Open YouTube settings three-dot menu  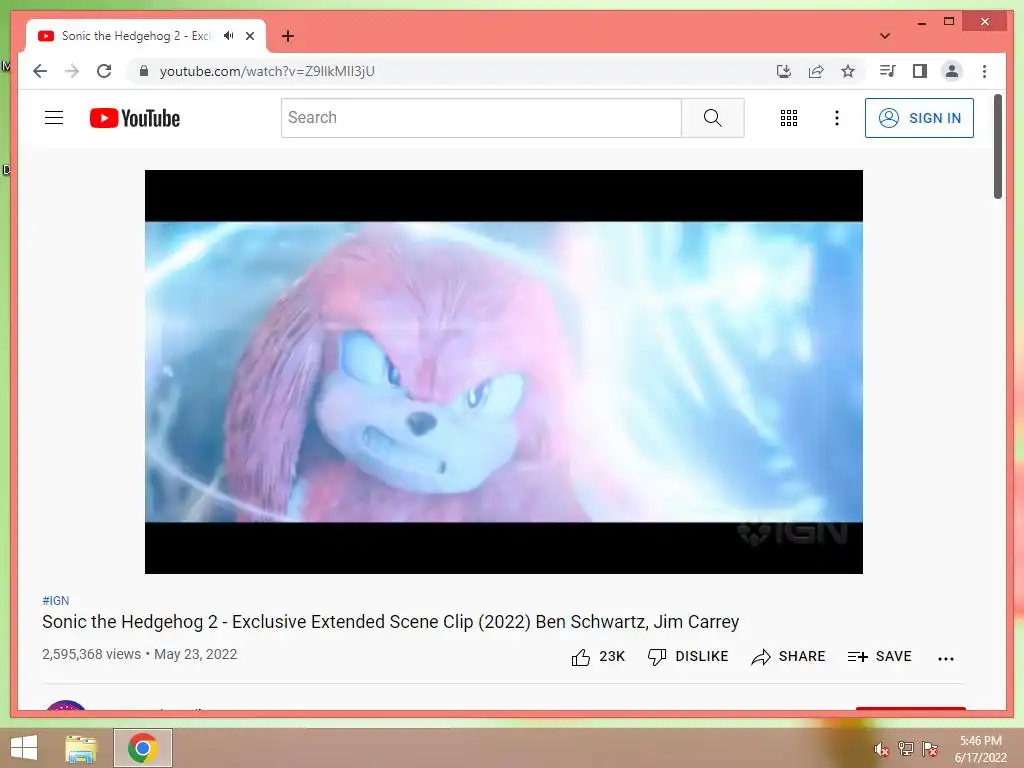pyautogui.click(x=837, y=118)
